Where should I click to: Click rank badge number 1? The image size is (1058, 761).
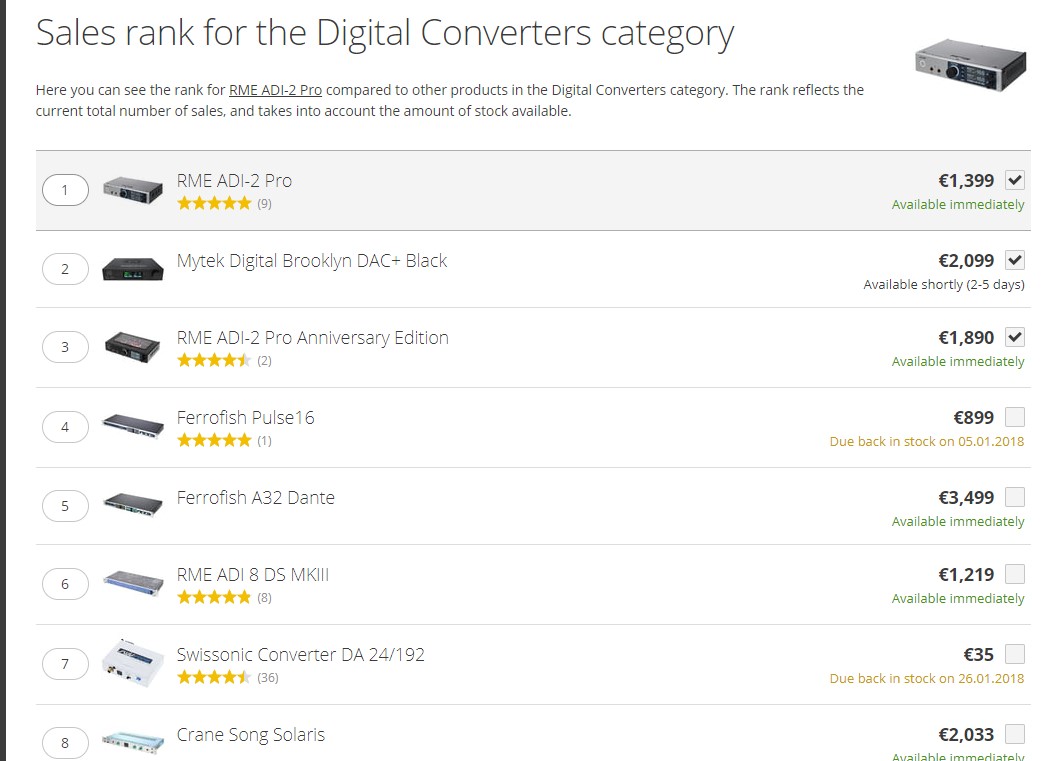tap(65, 190)
